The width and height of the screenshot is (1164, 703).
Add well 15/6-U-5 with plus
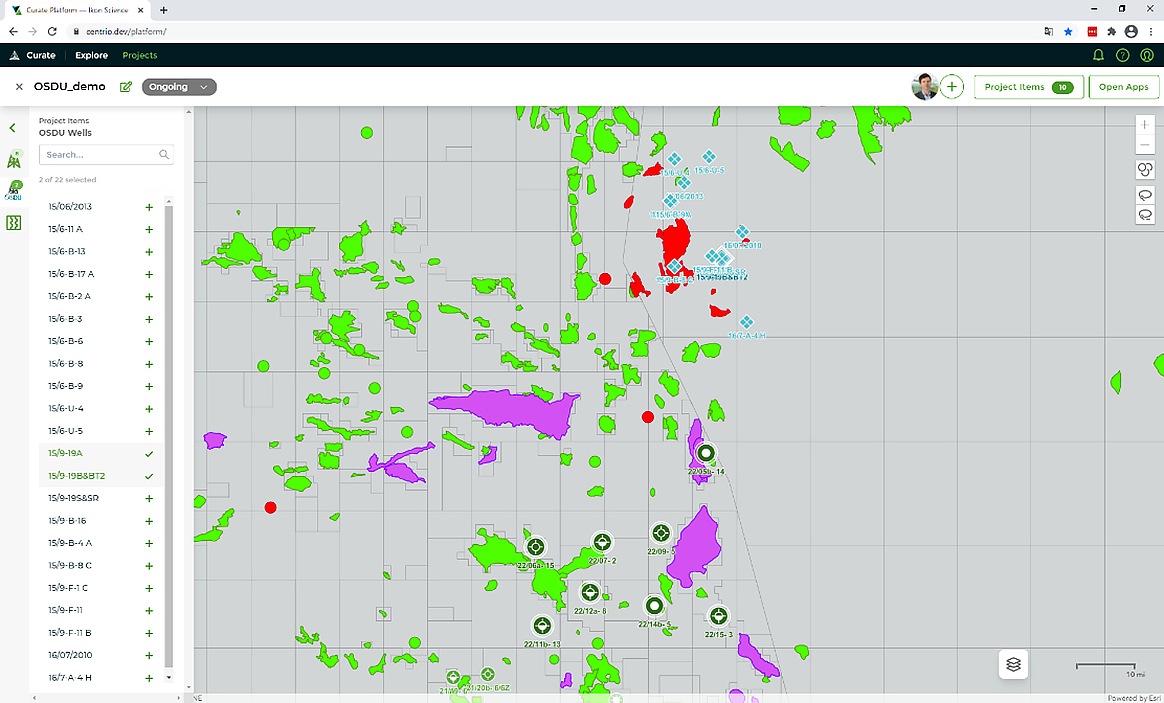(x=149, y=431)
